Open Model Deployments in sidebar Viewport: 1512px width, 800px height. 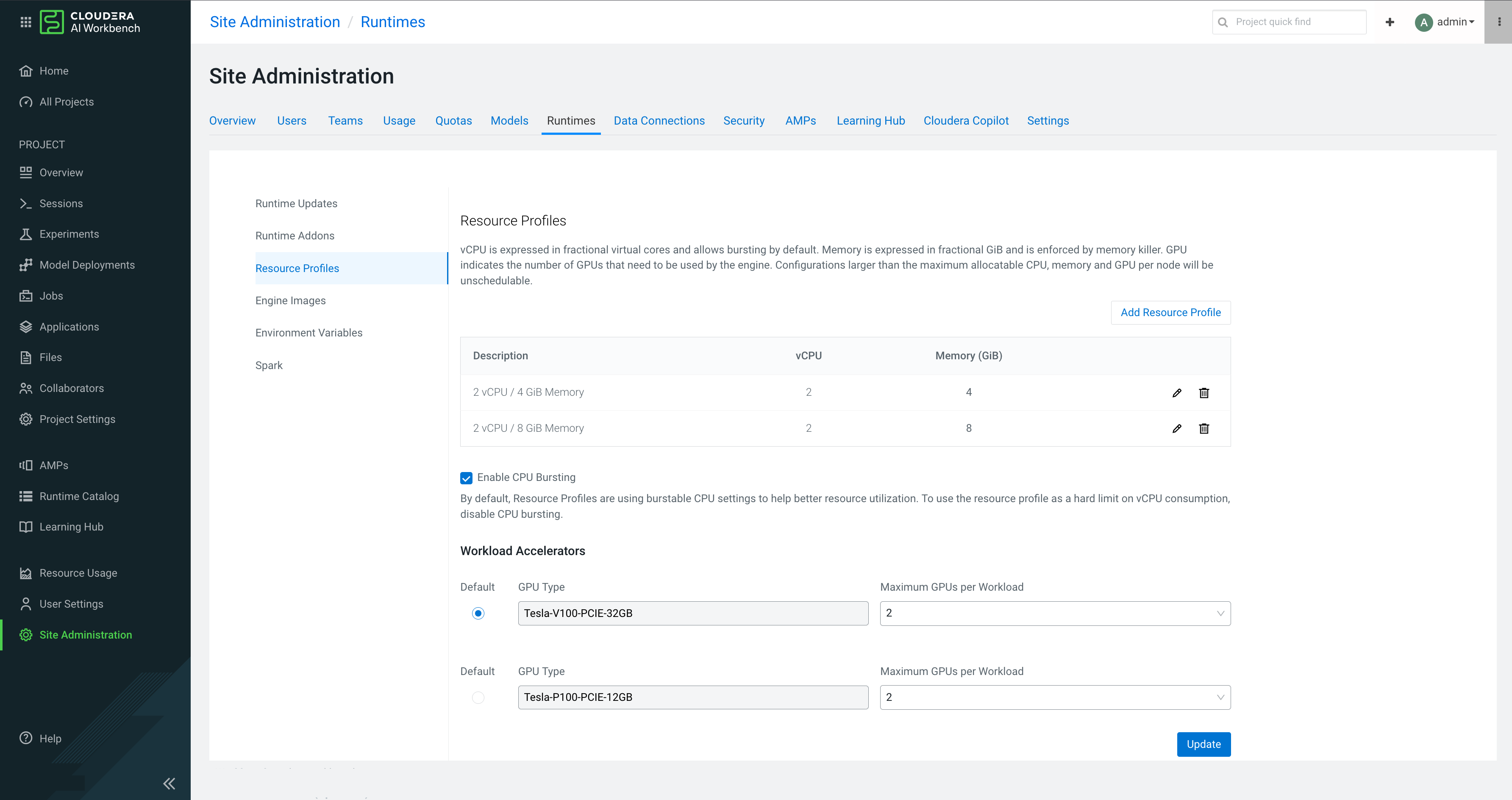[87, 265]
